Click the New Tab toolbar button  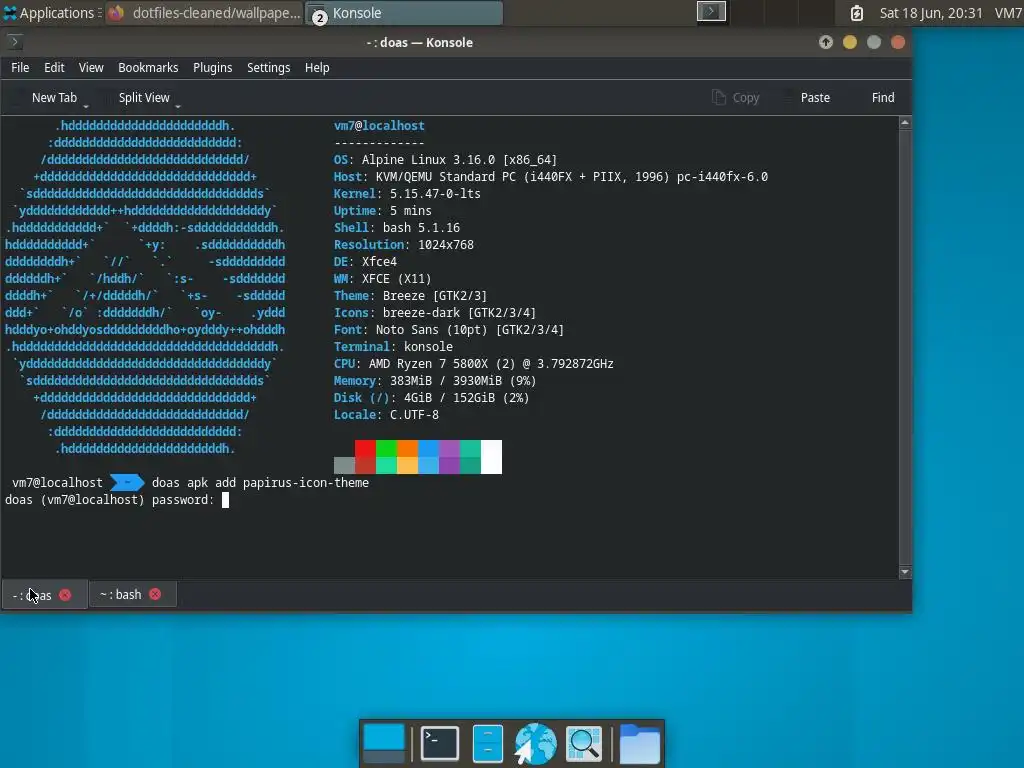click(x=54, y=97)
